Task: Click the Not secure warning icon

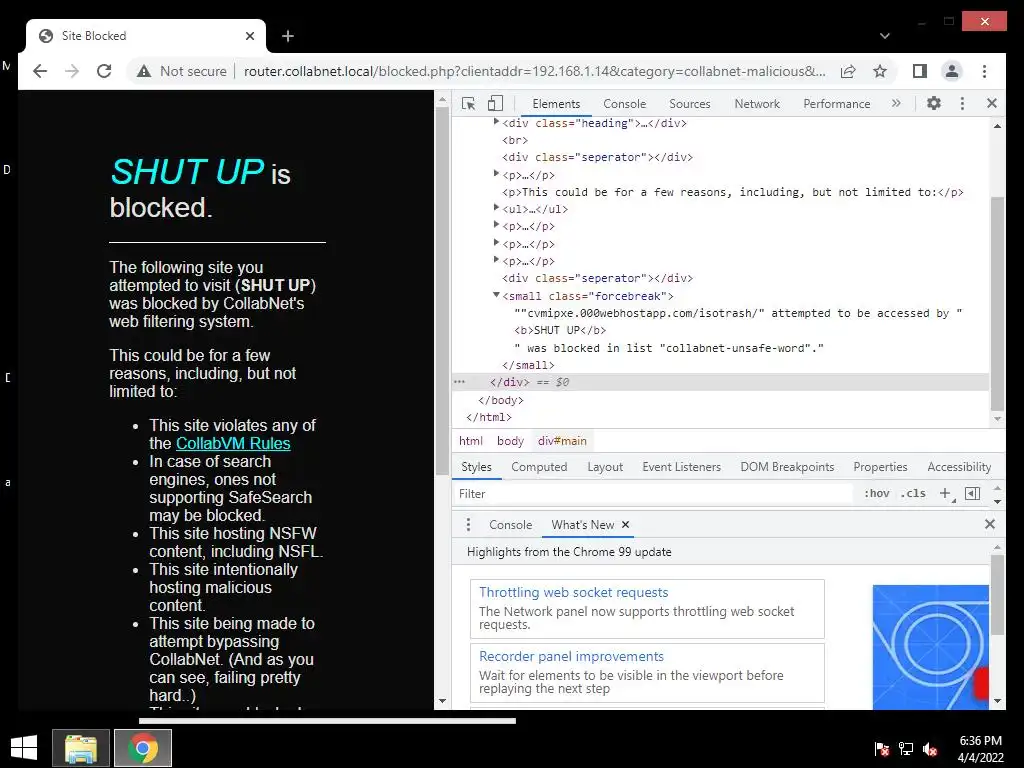Action: [144, 71]
